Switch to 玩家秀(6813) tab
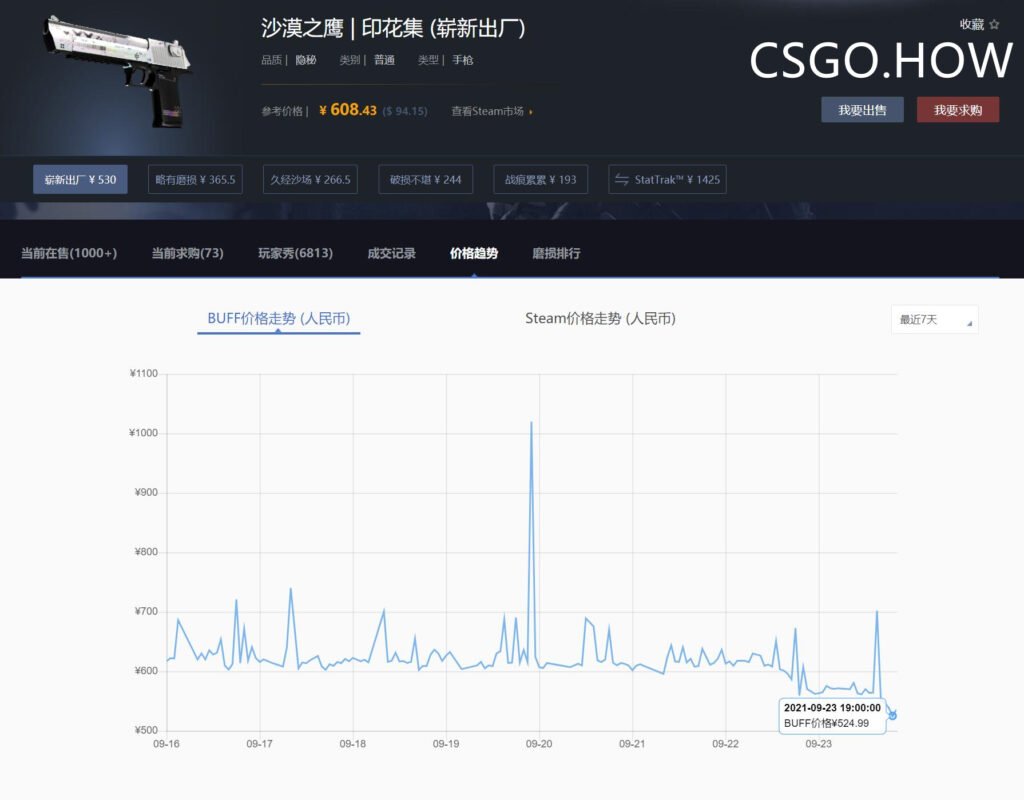Image resolution: width=1024 pixels, height=800 pixels. (295, 253)
